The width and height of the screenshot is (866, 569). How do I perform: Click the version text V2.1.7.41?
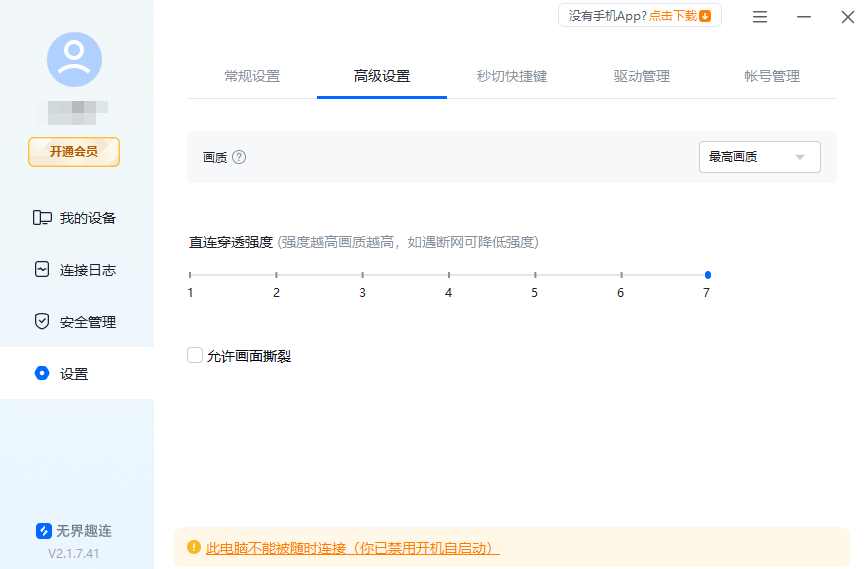click(73, 554)
